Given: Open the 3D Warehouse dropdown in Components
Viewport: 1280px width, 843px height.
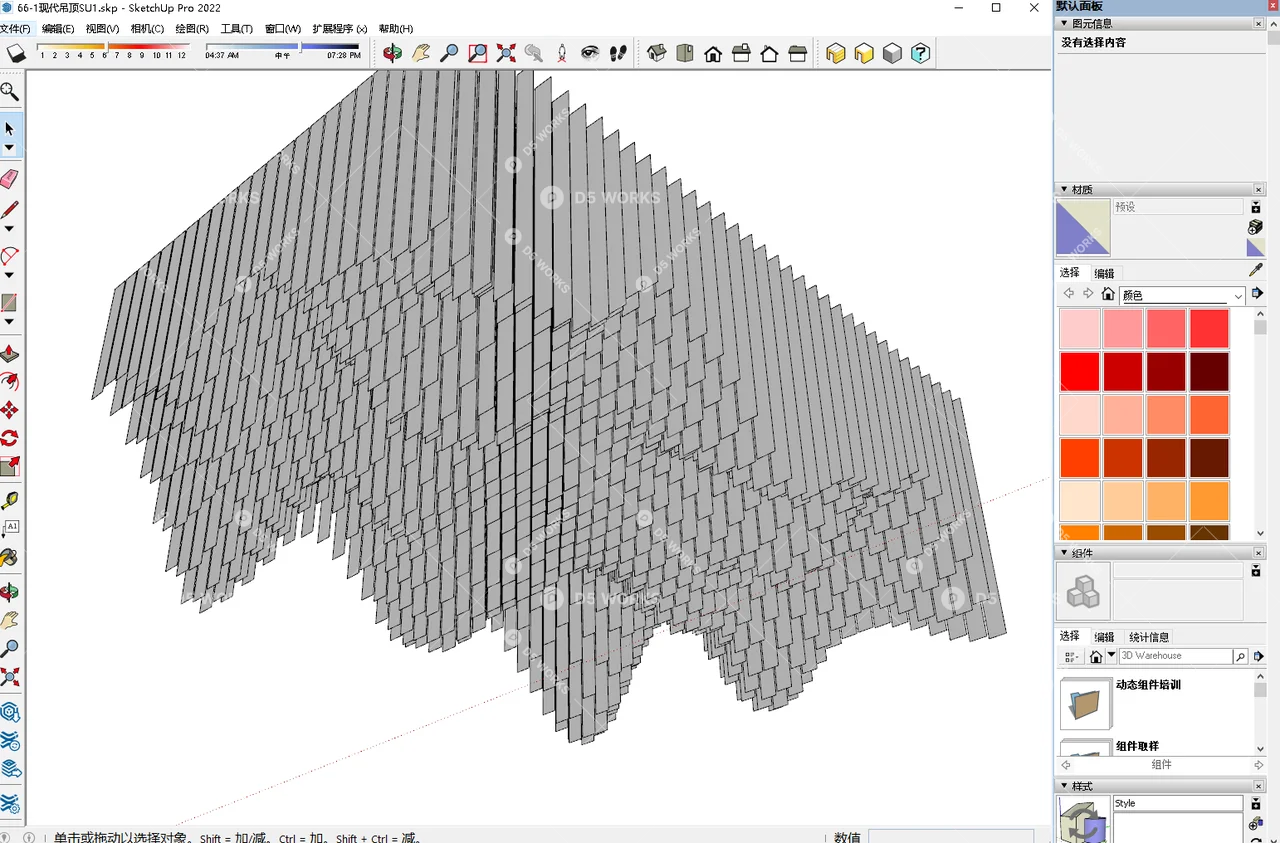Looking at the screenshot, I should (x=1110, y=655).
